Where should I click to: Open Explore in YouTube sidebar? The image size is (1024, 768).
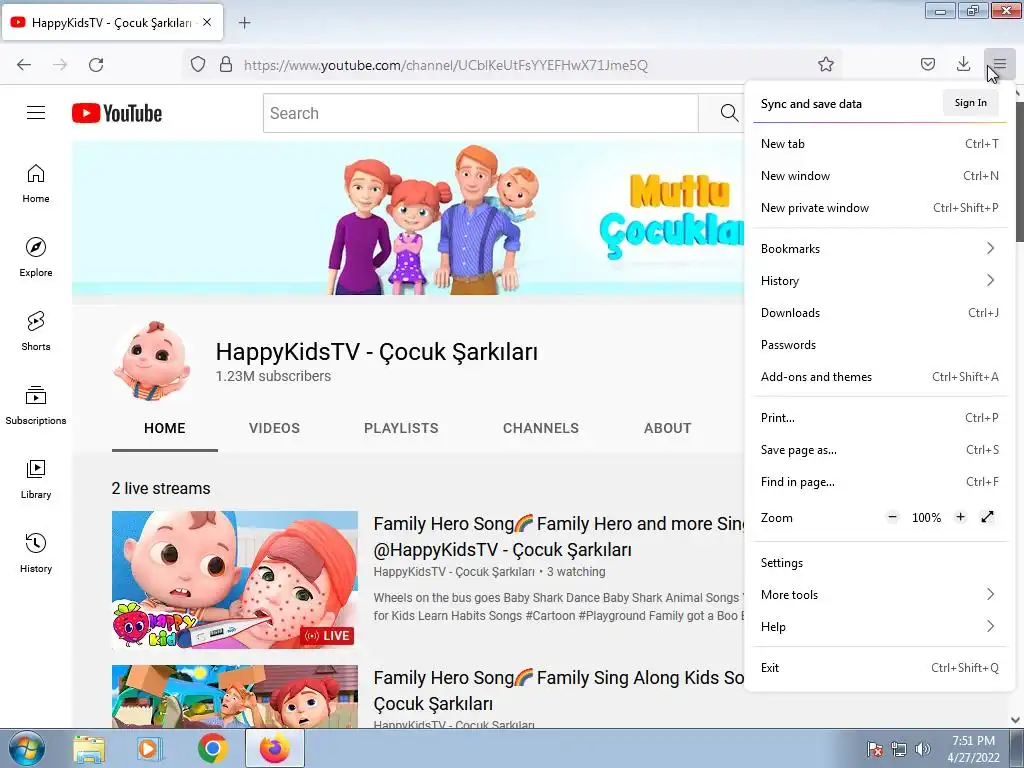(36, 257)
